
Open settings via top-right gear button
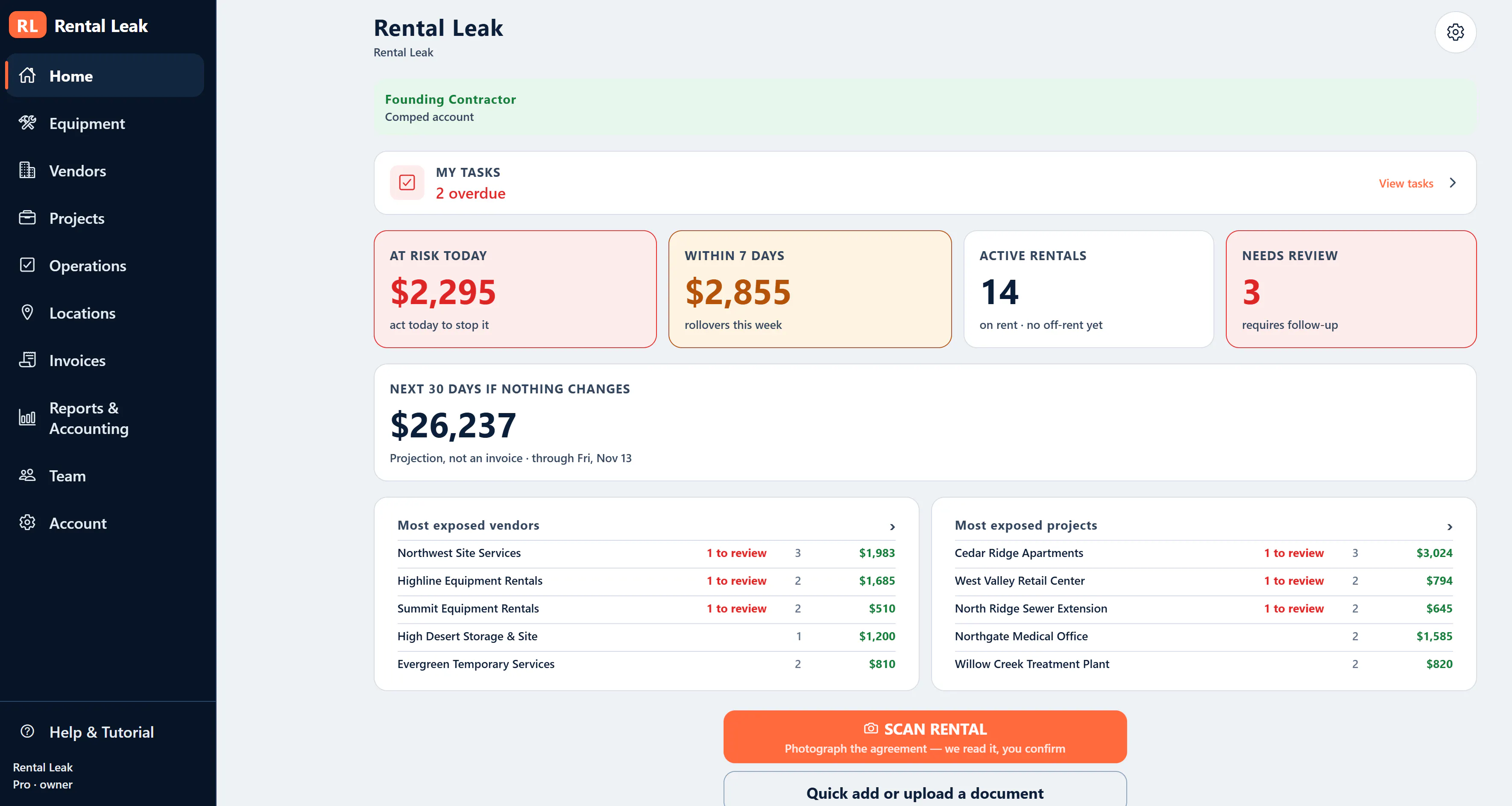pos(1455,32)
